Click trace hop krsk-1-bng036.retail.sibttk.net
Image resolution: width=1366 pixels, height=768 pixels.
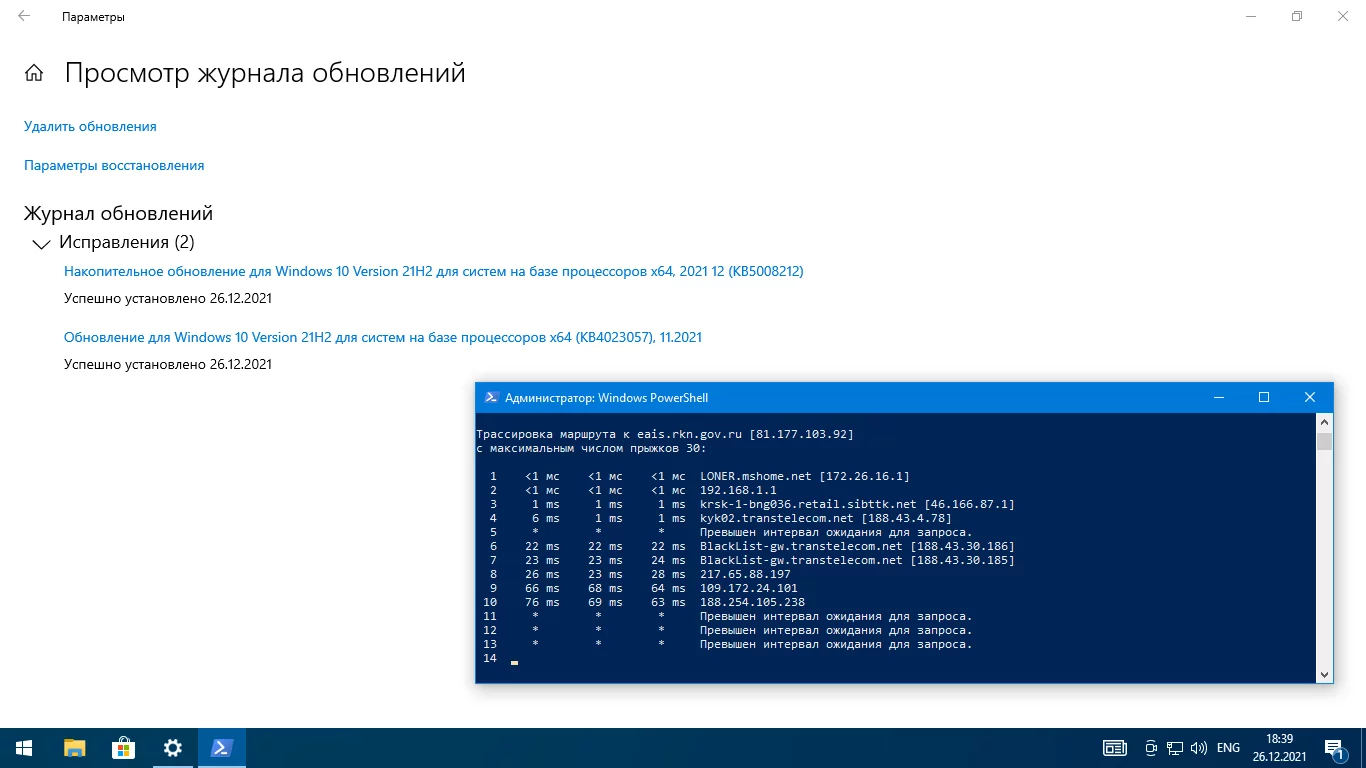[857, 504]
